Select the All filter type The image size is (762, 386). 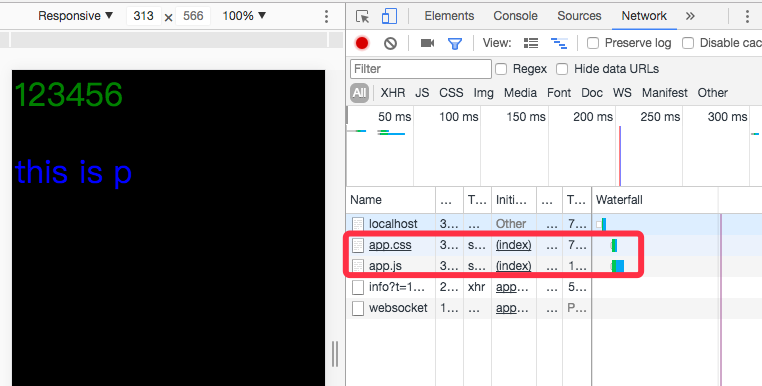[x=360, y=93]
